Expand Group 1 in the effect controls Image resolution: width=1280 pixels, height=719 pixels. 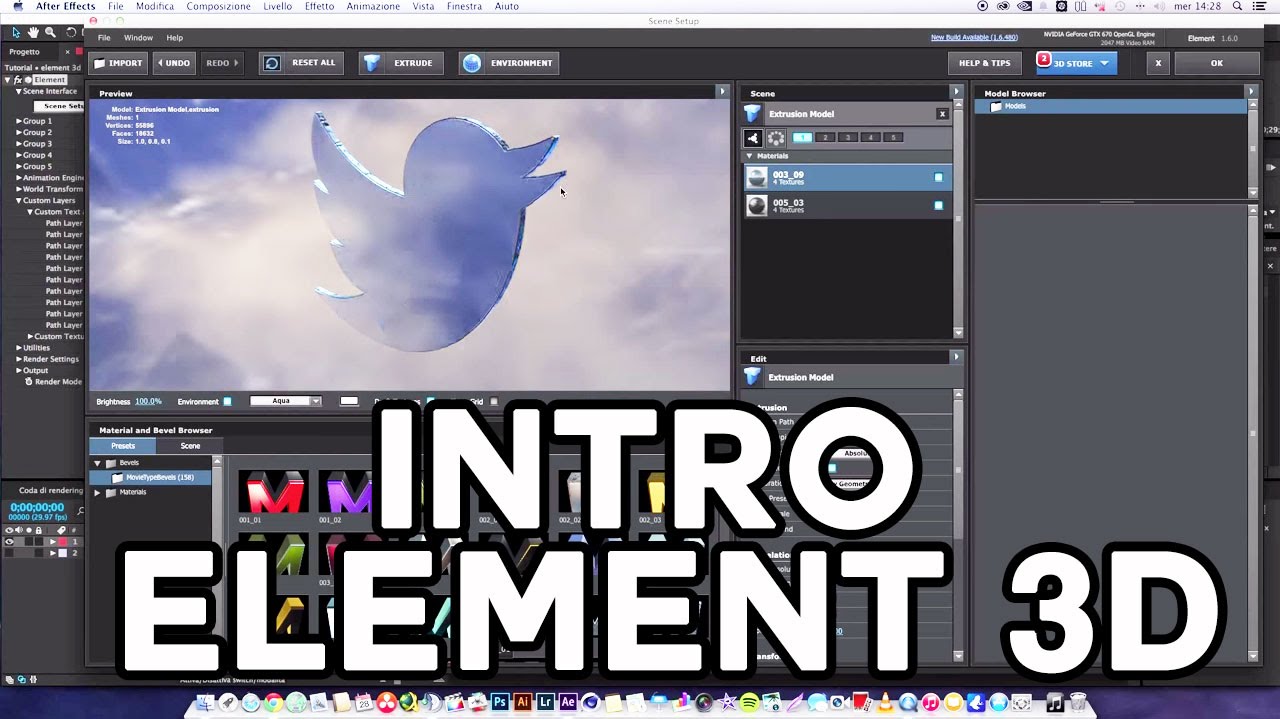coord(18,121)
